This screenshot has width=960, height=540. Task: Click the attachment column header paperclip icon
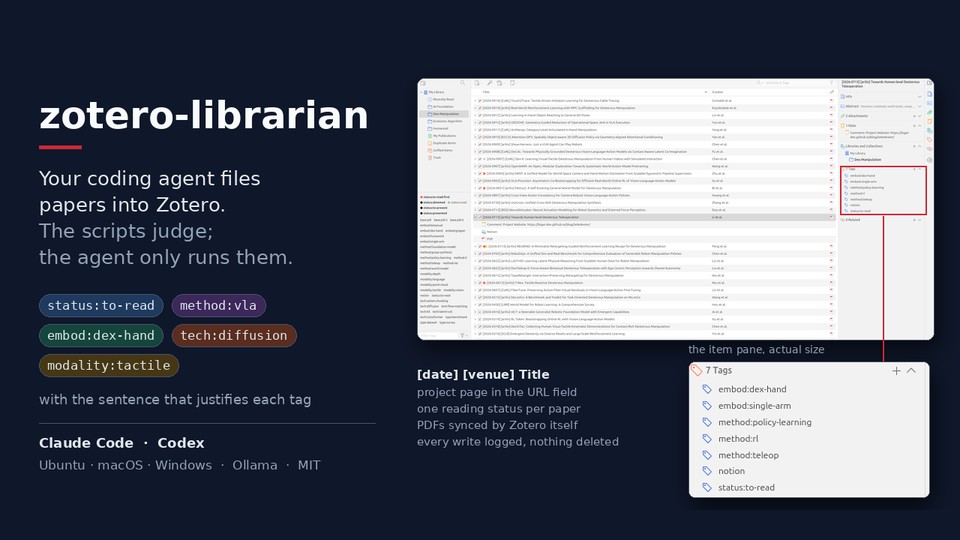tap(831, 92)
